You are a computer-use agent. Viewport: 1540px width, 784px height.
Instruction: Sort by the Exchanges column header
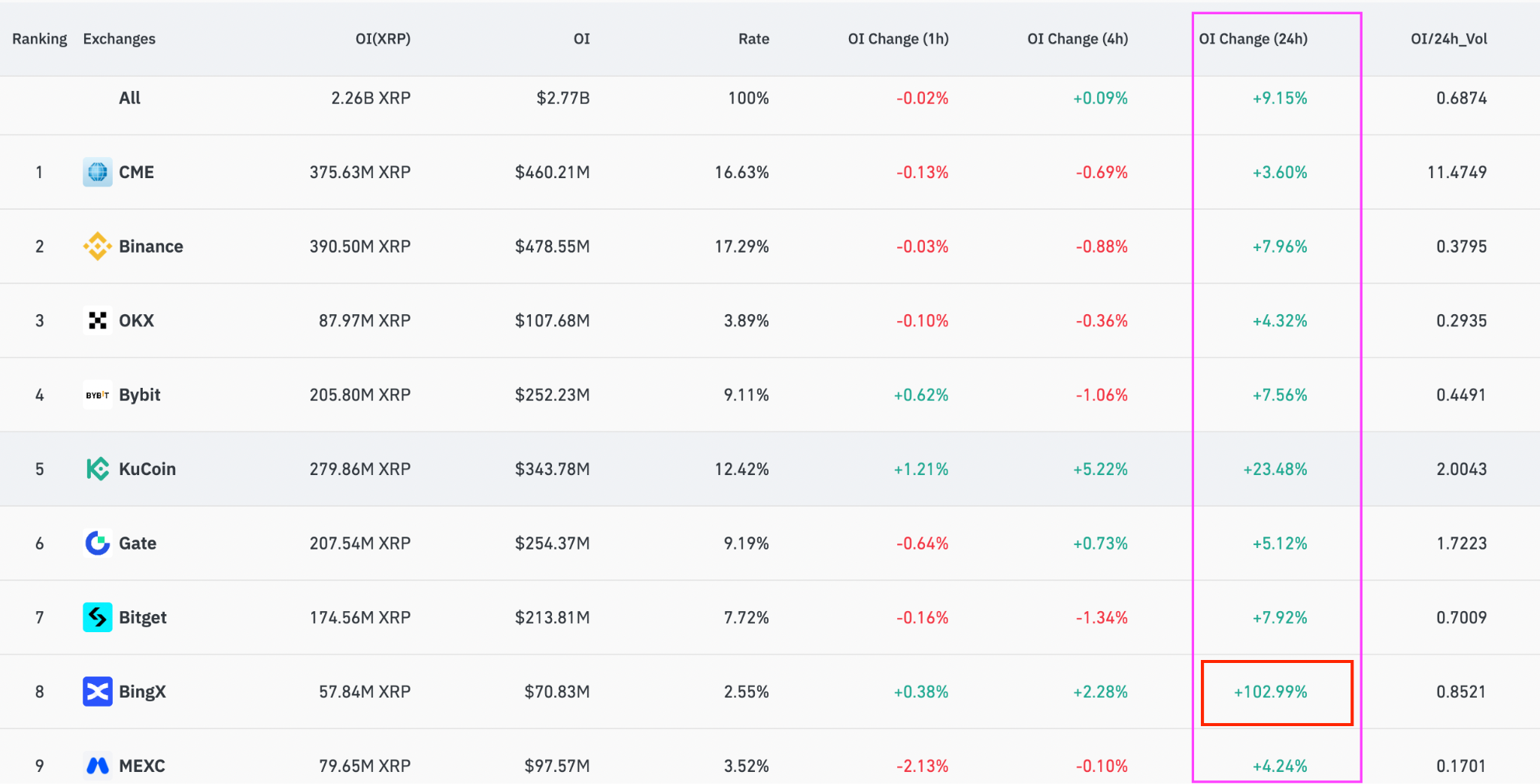(x=119, y=39)
